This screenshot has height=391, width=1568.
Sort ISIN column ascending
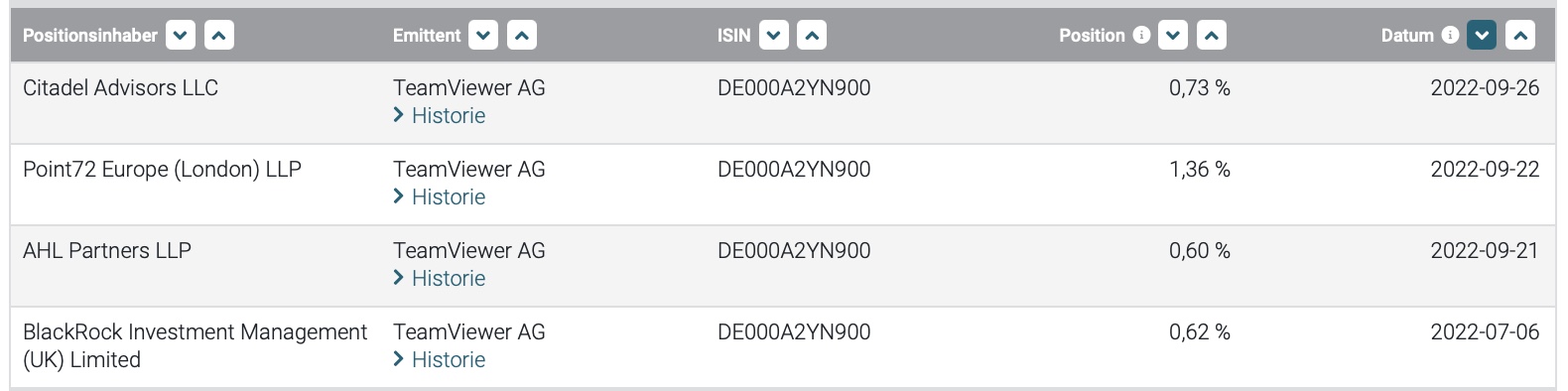[x=812, y=36]
